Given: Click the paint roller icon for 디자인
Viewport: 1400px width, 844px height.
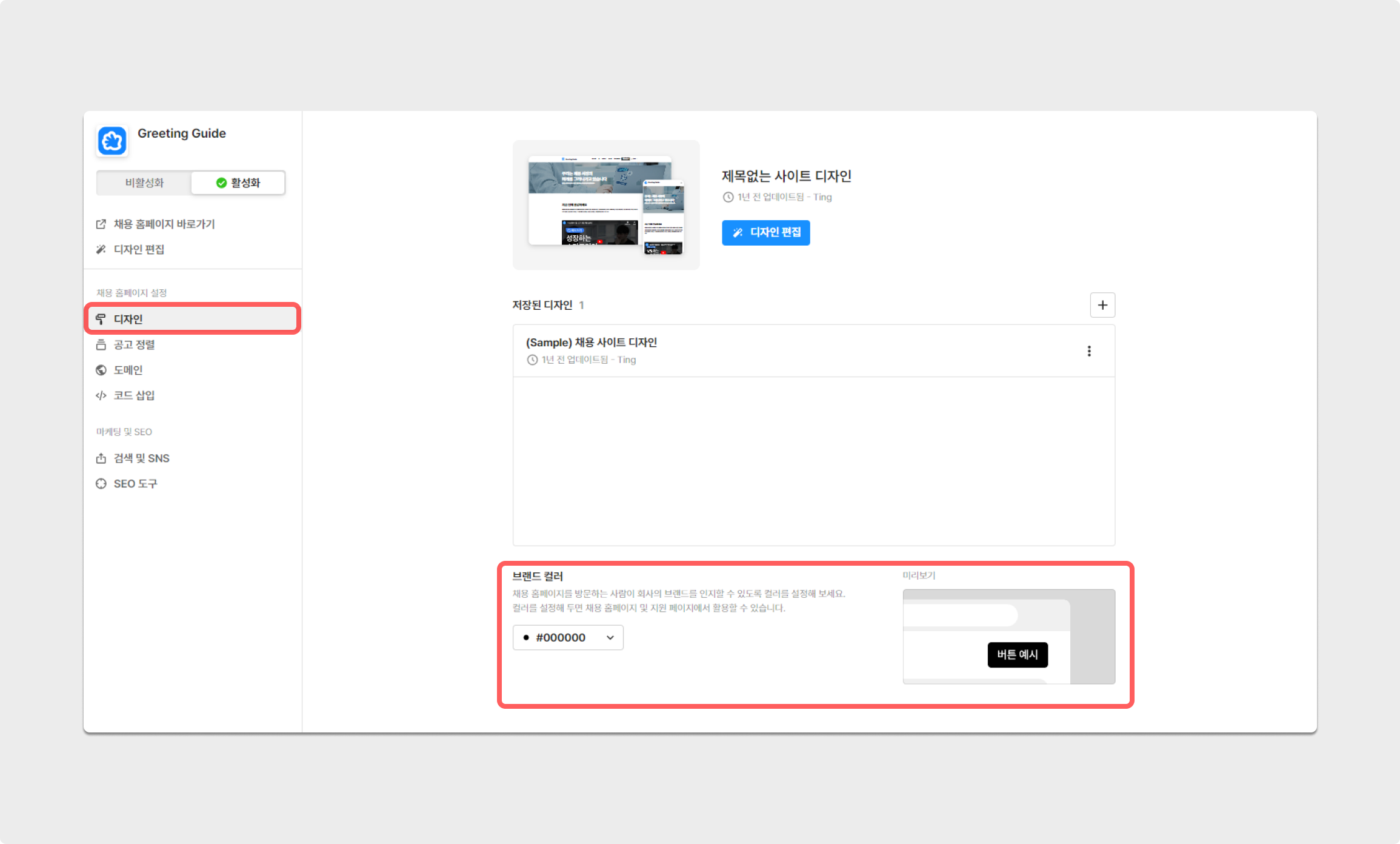Looking at the screenshot, I should 101,319.
